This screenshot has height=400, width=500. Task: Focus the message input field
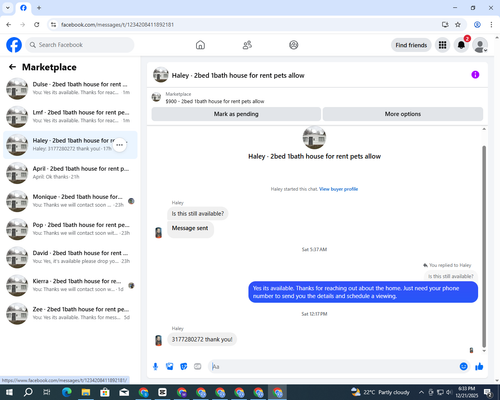coord(333,367)
